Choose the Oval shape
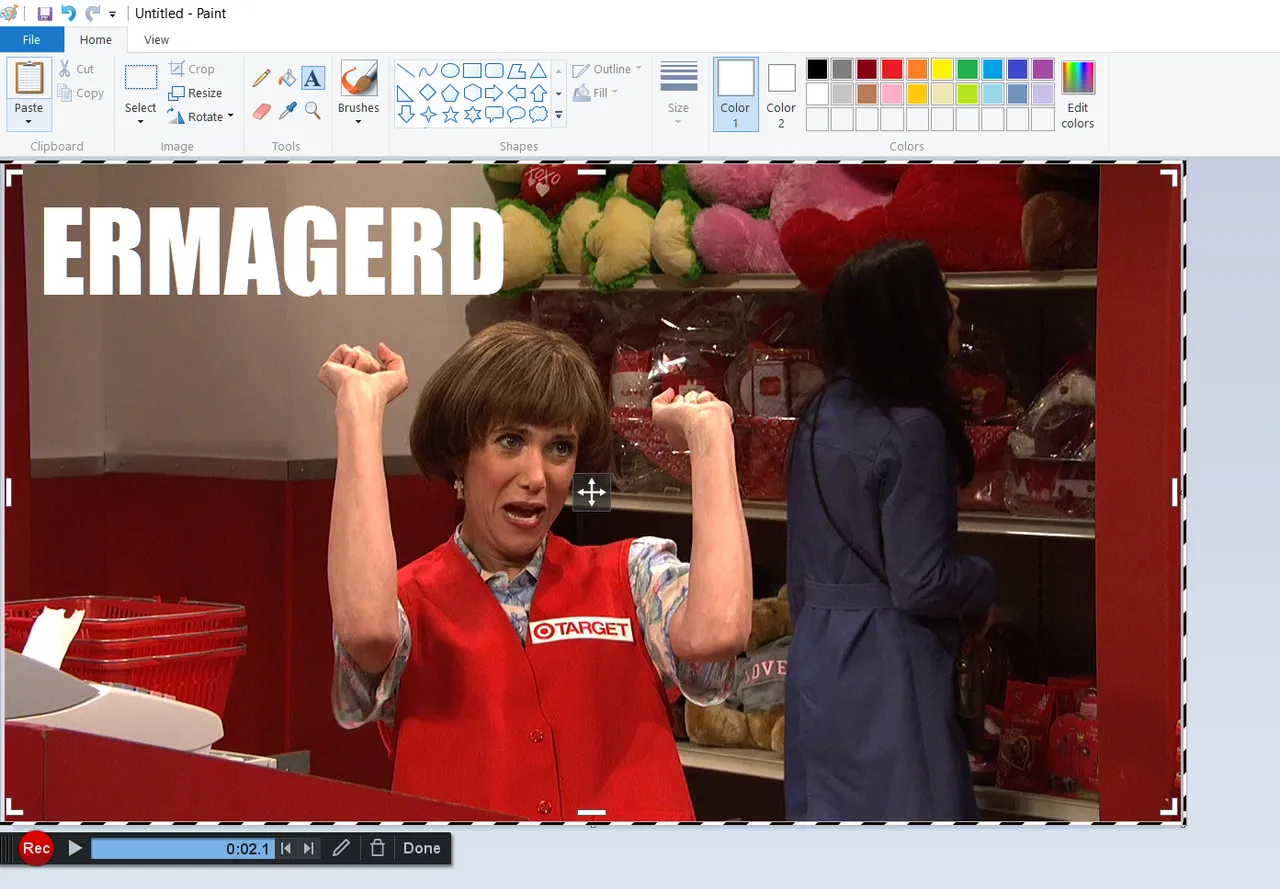The image size is (1280, 889). coord(450,71)
